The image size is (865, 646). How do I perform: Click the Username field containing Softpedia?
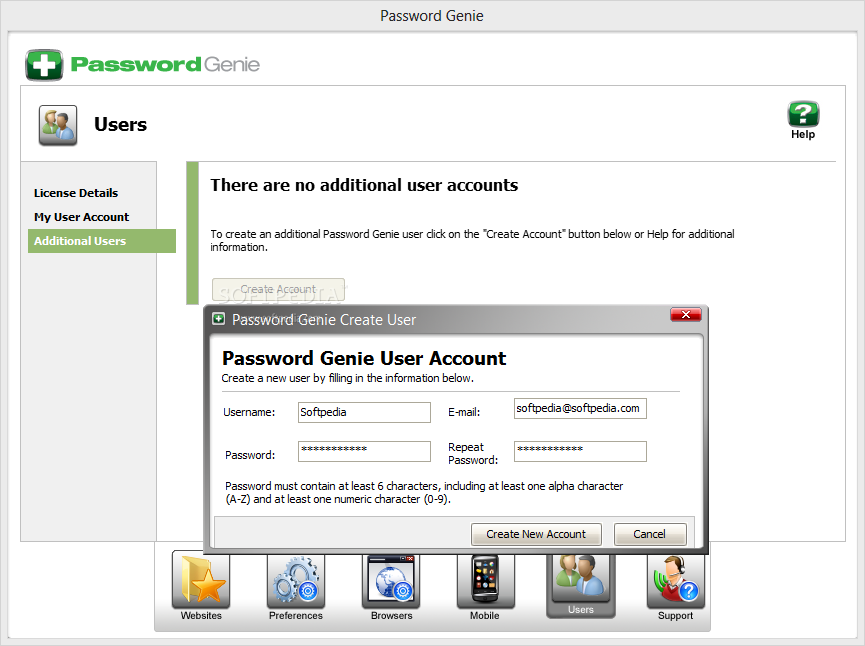(364, 412)
